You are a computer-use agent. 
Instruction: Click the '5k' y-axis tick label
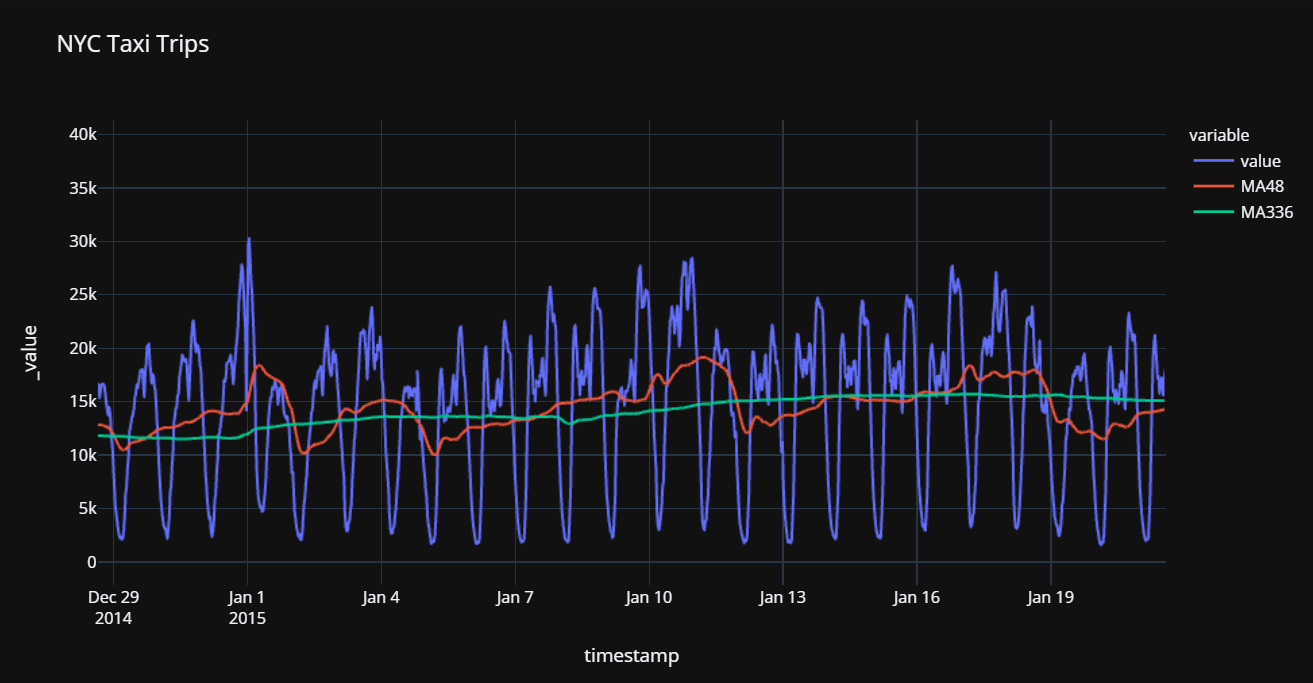point(87,508)
